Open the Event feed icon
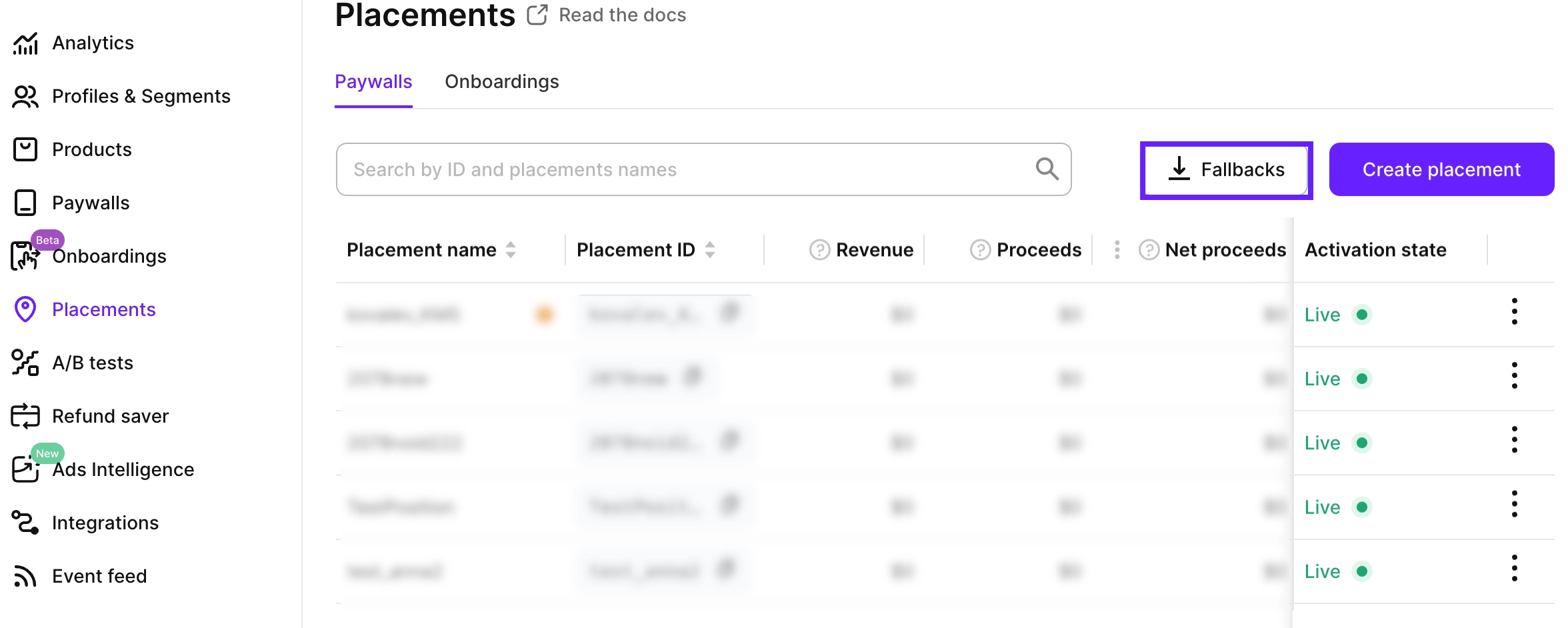The height and width of the screenshot is (628, 1568). 25,576
